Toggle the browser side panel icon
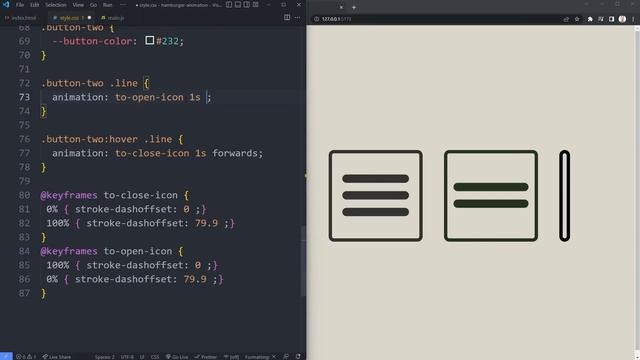The height and width of the screenshot is (360, 640). point(611,19)
